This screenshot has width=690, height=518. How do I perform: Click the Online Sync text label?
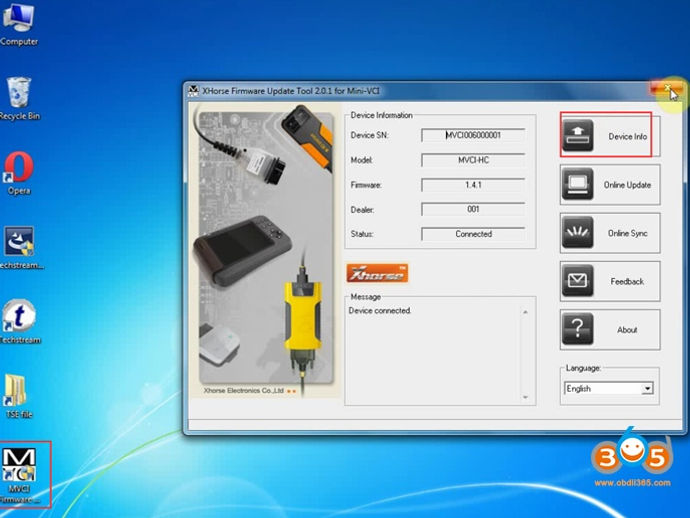(x=628, y=233)
